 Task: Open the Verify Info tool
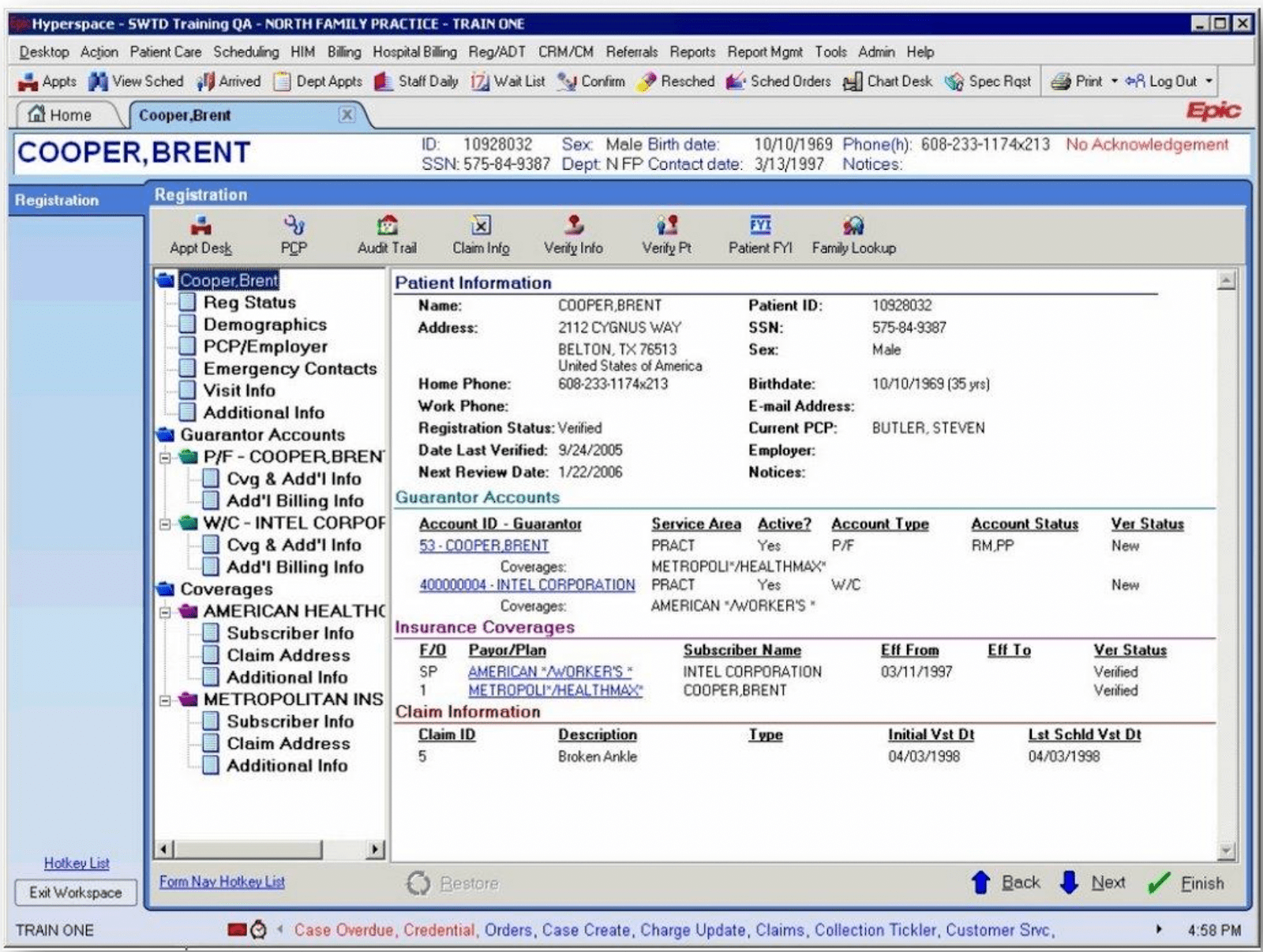tap(573, 227)
